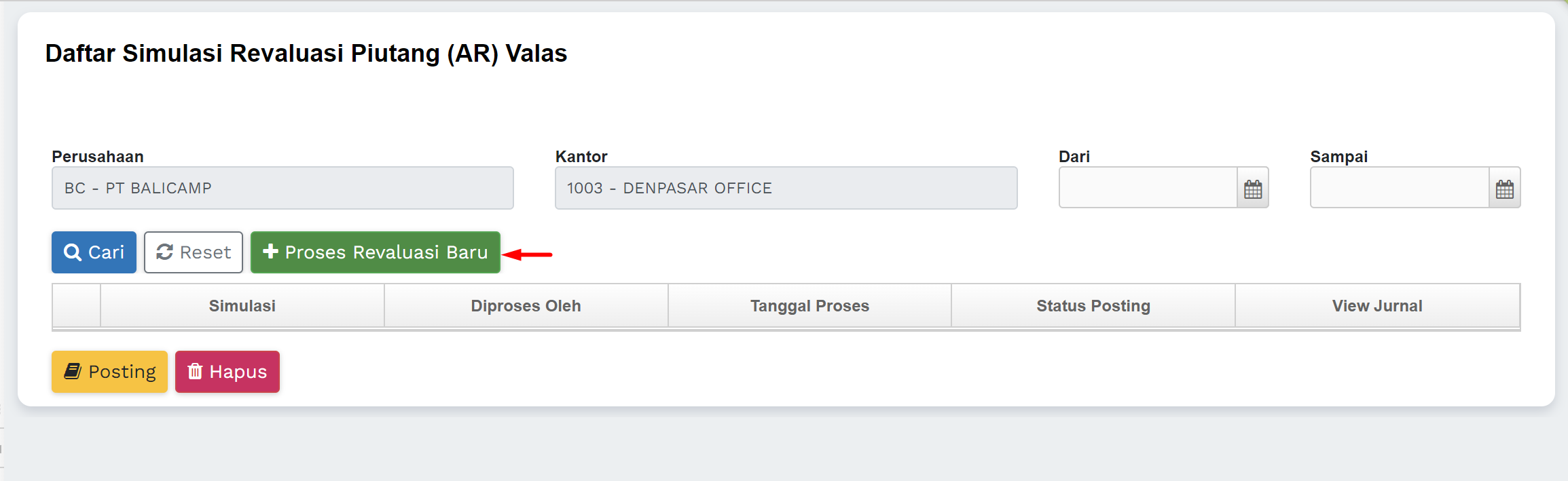Click the magnifier icon on Cari button
1568x481 pixels.
72,252
